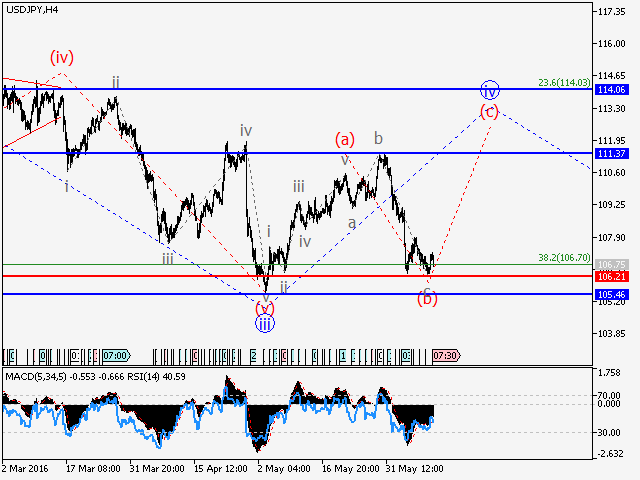Click the 31 Mar 20:00 date label
The height and width of the screenshot is (480, 640).
click(x=157, y=469)
